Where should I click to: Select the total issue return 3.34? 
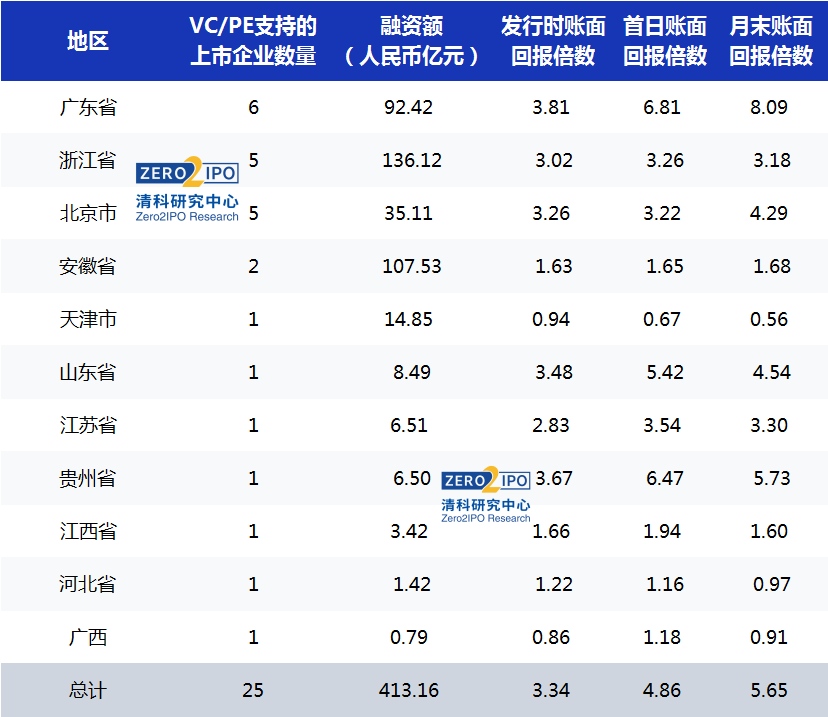point(551,690)
